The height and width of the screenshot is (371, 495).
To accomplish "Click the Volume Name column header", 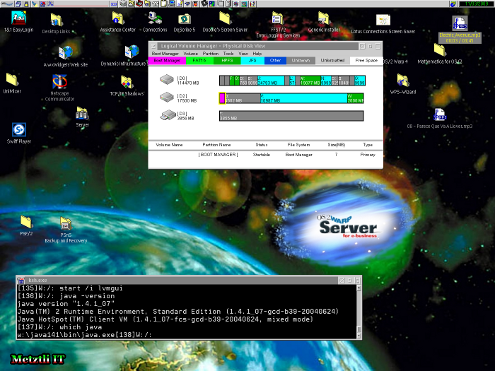I will coord(169,145).
